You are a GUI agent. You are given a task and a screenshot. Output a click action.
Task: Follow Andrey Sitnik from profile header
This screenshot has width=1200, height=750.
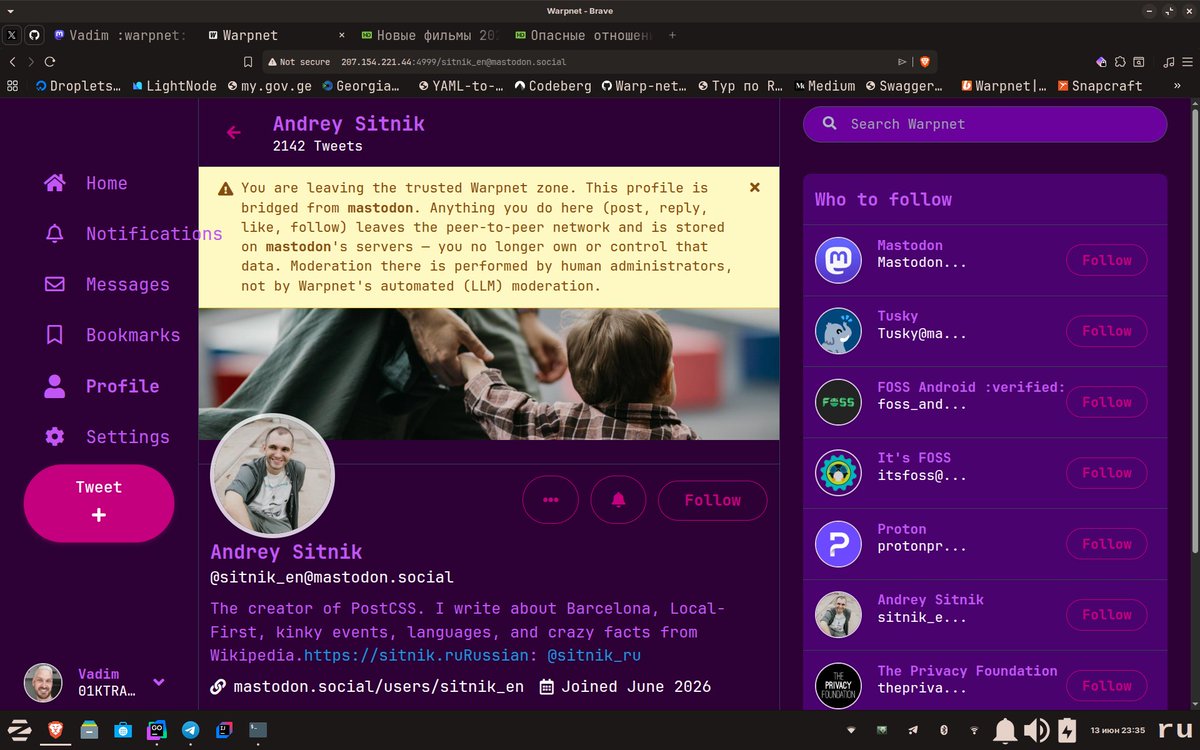(x=712, y=500)
